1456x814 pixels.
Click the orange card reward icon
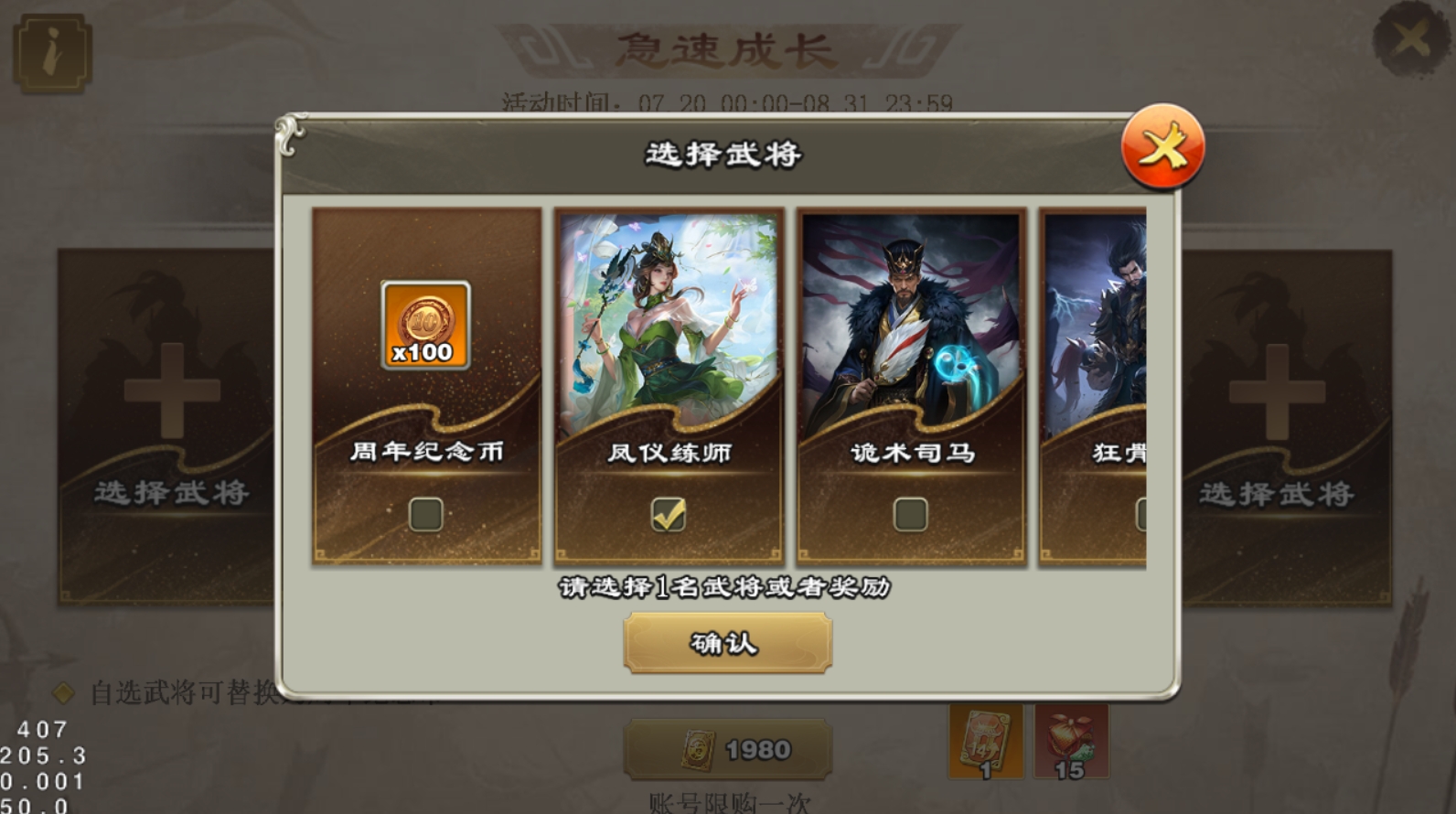point(986,742)
